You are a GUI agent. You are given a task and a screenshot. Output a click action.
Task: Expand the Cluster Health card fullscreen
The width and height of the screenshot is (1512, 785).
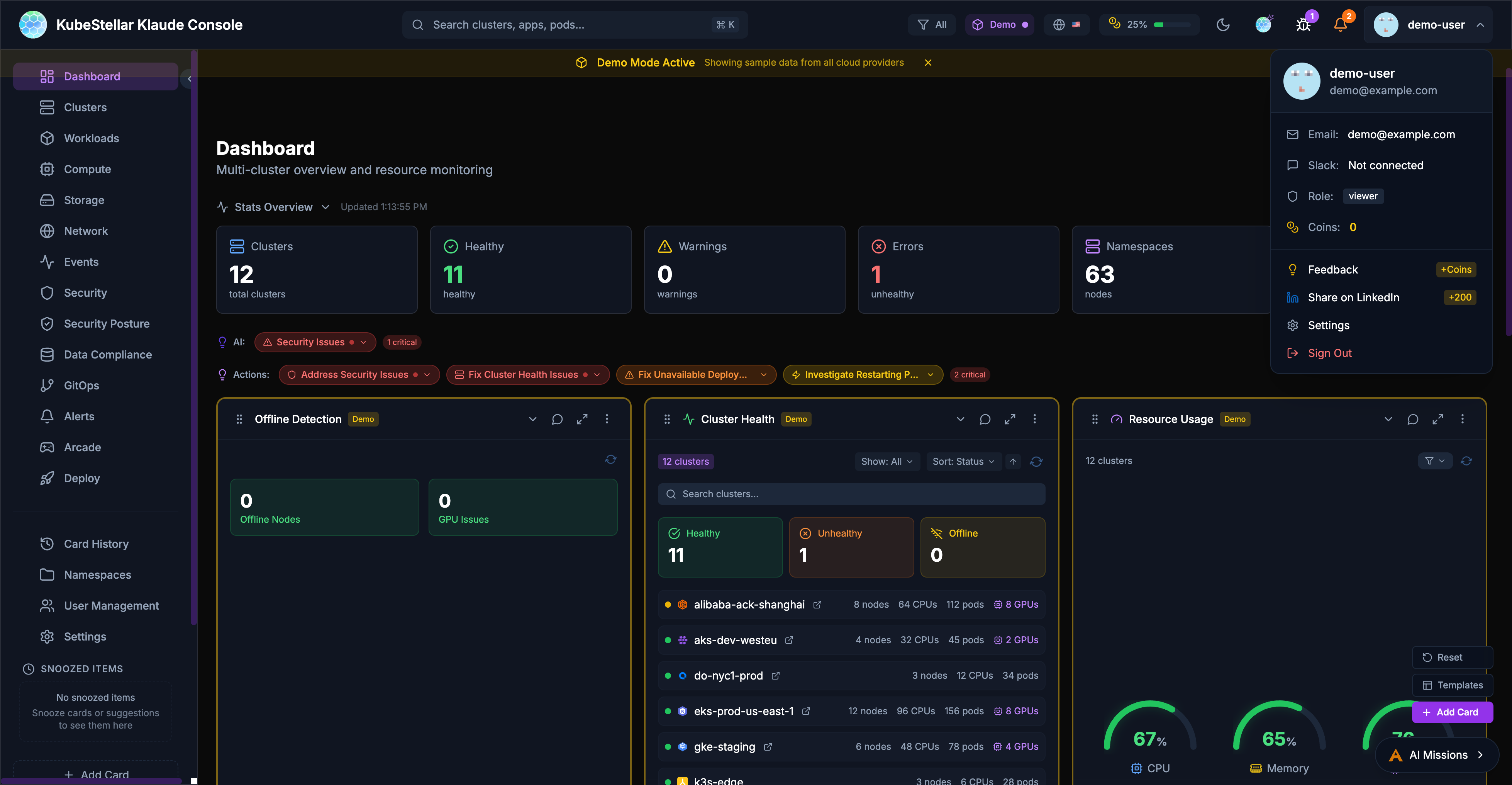pos(1010,419)
